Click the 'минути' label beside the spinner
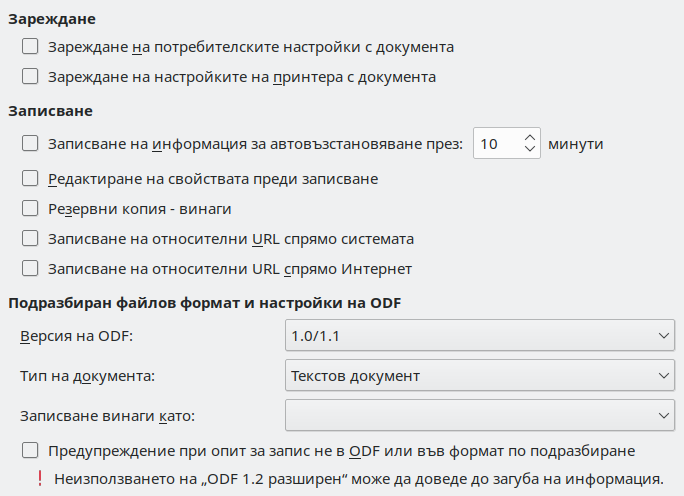 click(x=576, y=144)
